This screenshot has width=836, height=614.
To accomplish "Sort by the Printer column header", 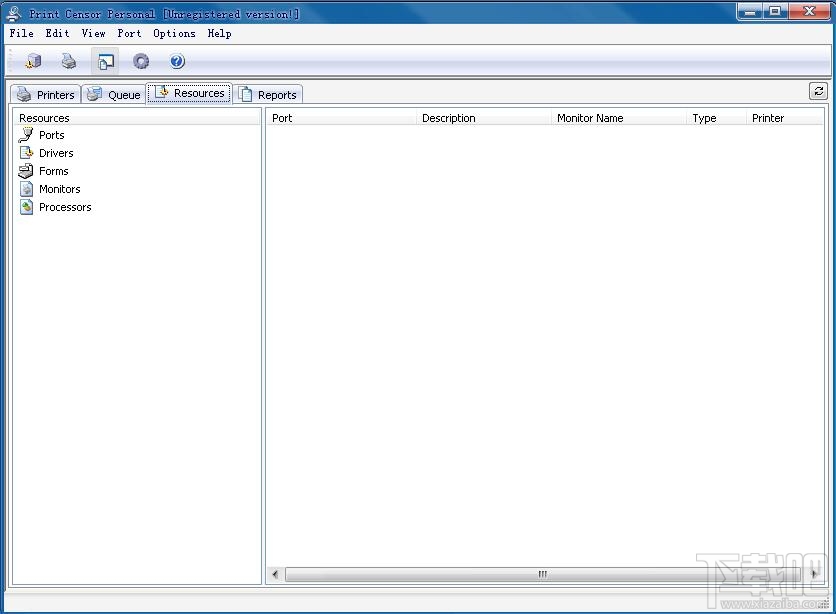I will tap(785, 118).
